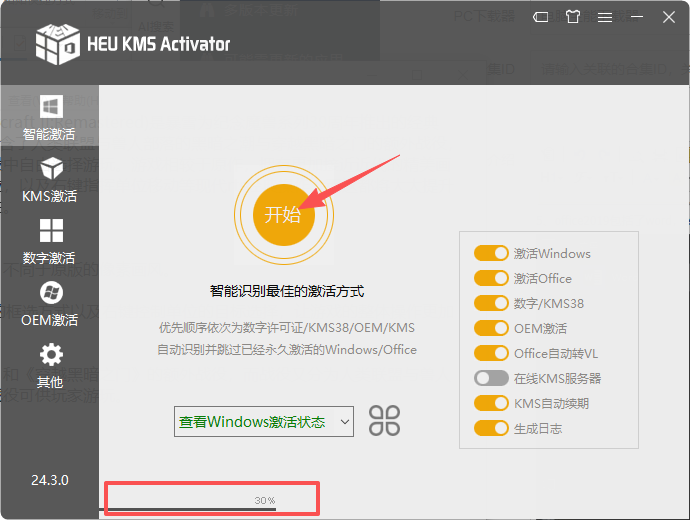This screenshot has width=690, height=520.
Task: Open the 数字激活 sidebar tab
Action: pyautogui.click(x=50, y=242)
